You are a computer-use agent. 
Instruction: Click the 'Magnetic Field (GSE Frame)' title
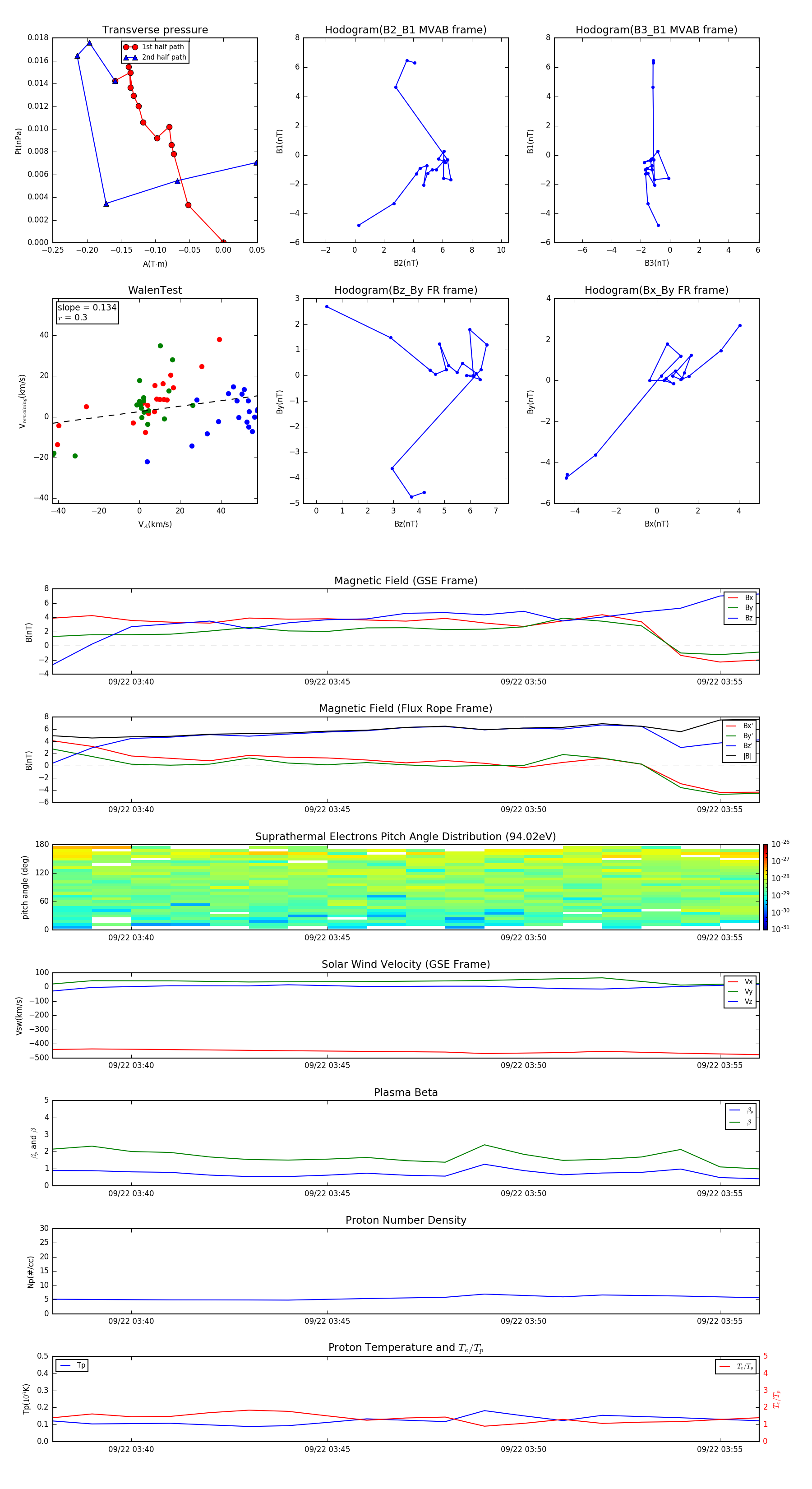pyautogui.click(x=406, y=581)
